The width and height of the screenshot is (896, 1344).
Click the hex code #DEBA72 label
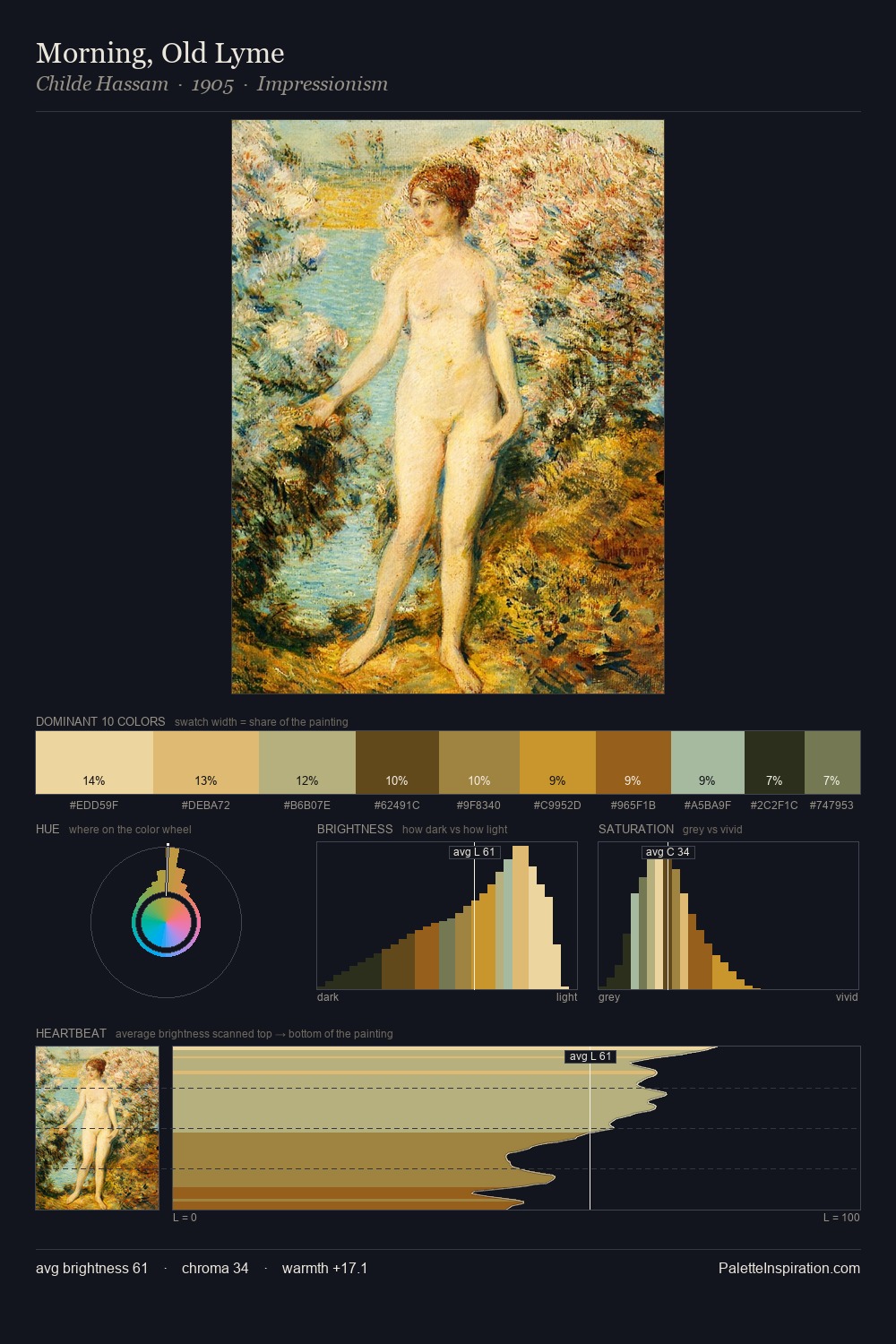point(205,806)
